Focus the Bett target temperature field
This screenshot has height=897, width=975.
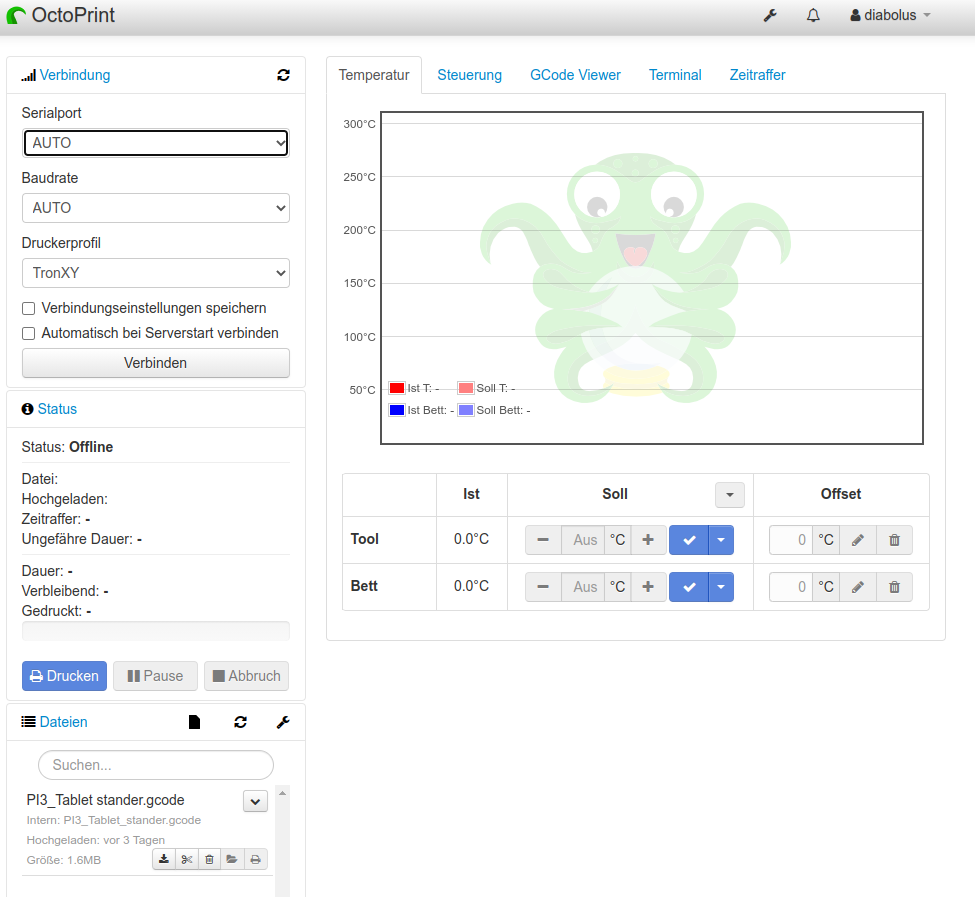click(583, 587)
